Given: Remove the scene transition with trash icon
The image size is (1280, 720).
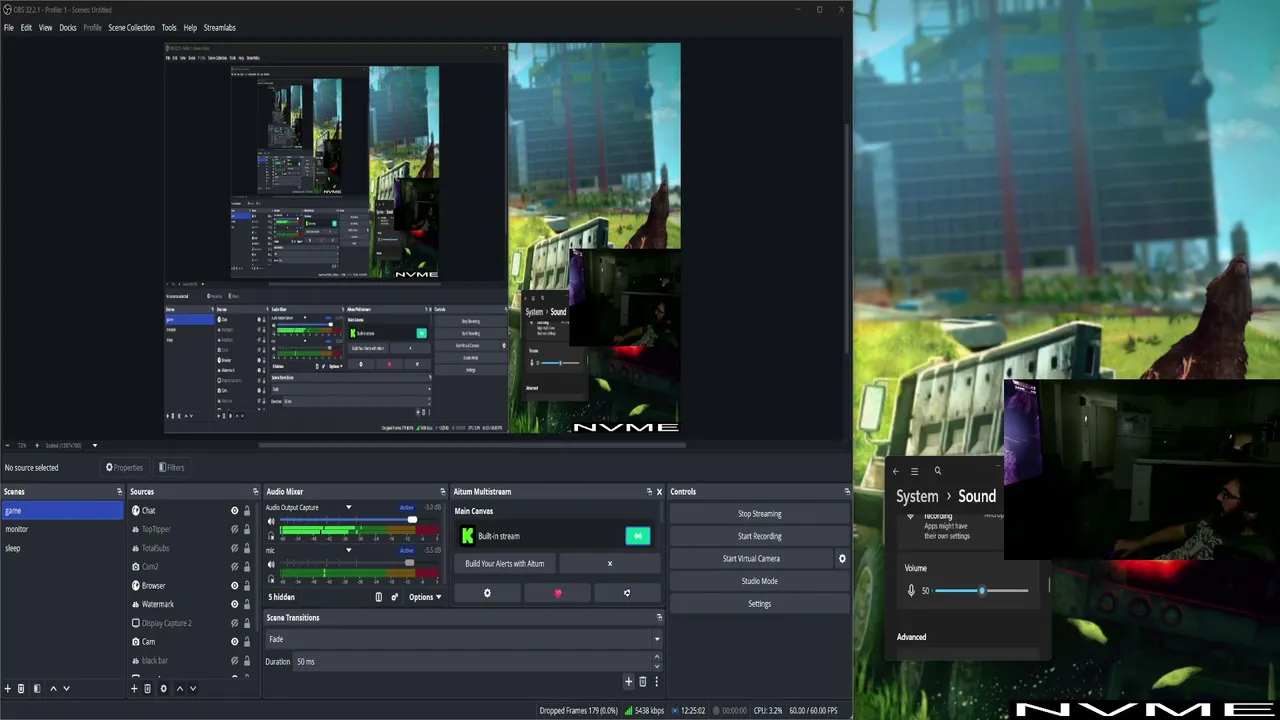Looking at the screenshot, I should (643, 681).
